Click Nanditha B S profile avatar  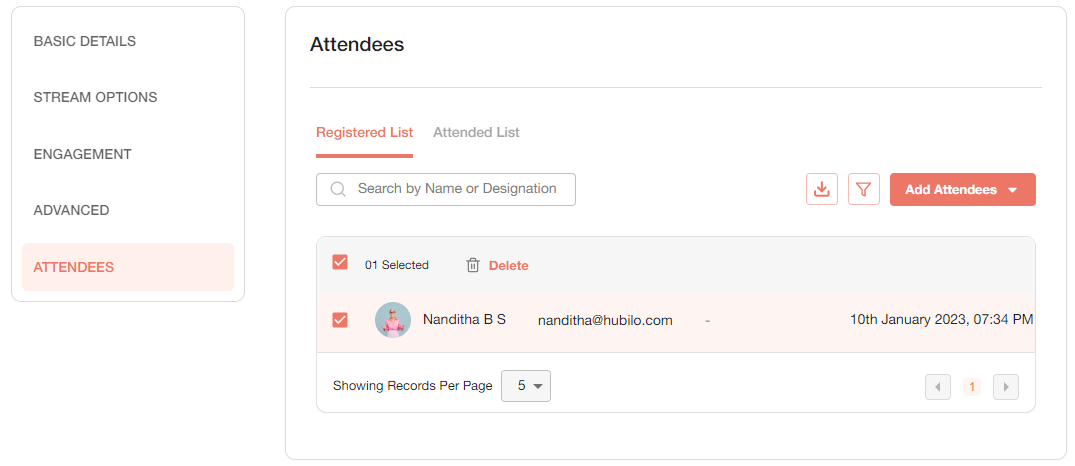[x=393, y=320]
